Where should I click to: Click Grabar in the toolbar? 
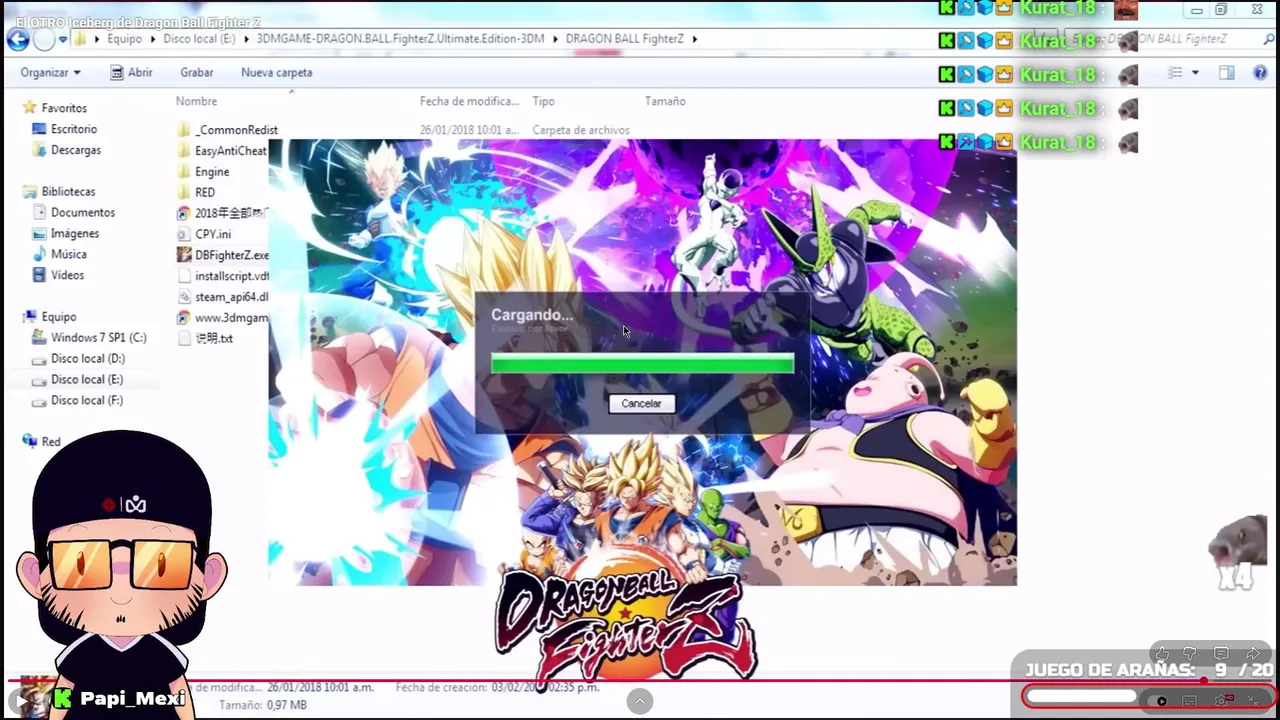[197, 72]
